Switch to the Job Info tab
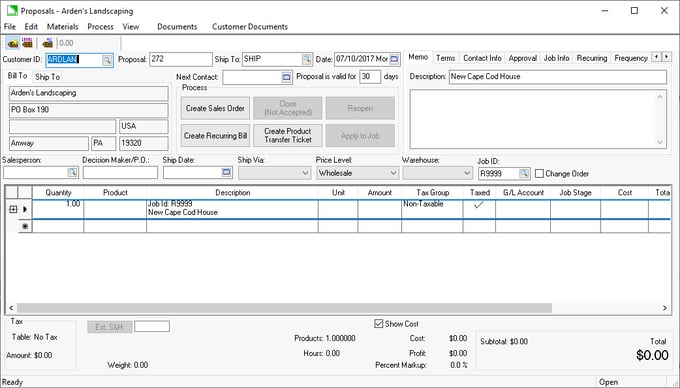 (556, 58)
